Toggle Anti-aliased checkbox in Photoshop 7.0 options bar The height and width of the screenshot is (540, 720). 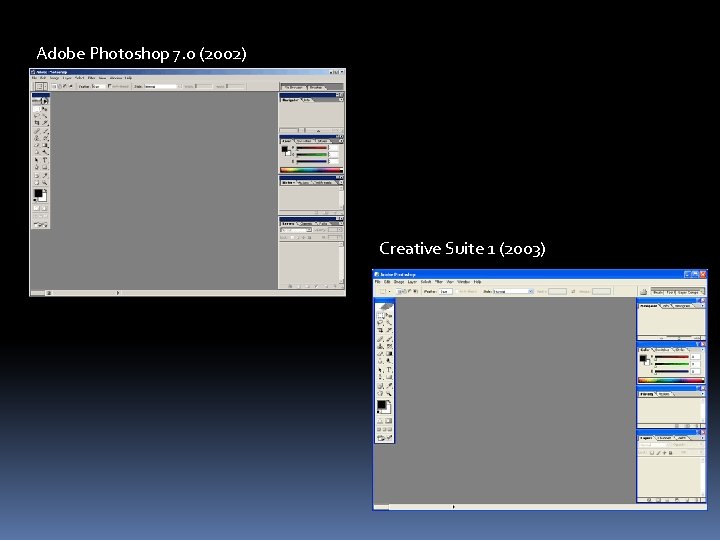[x=109, y=86]
